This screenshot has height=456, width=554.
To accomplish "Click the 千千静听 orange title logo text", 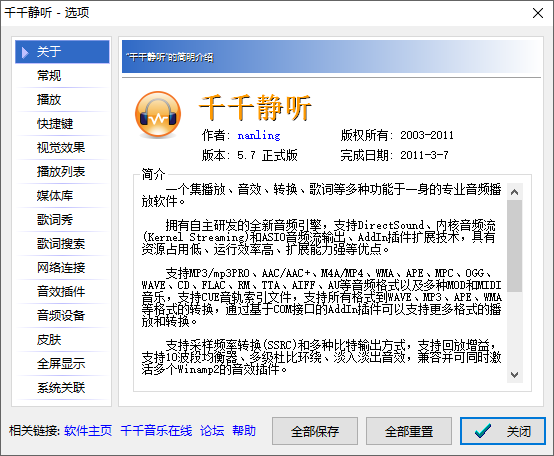I will pyautogui.click(x=255, y=107).
